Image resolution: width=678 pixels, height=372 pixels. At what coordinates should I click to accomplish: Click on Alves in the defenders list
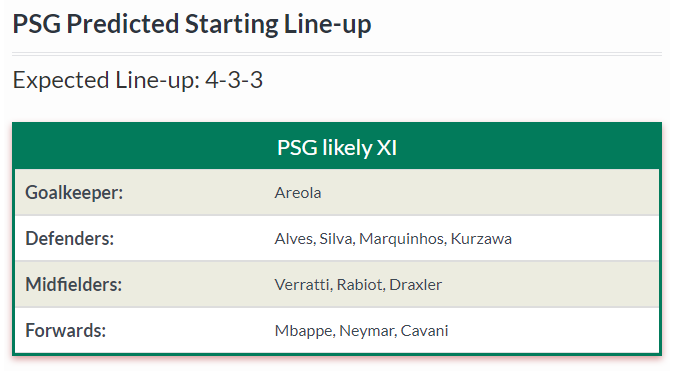click(295, 239)
